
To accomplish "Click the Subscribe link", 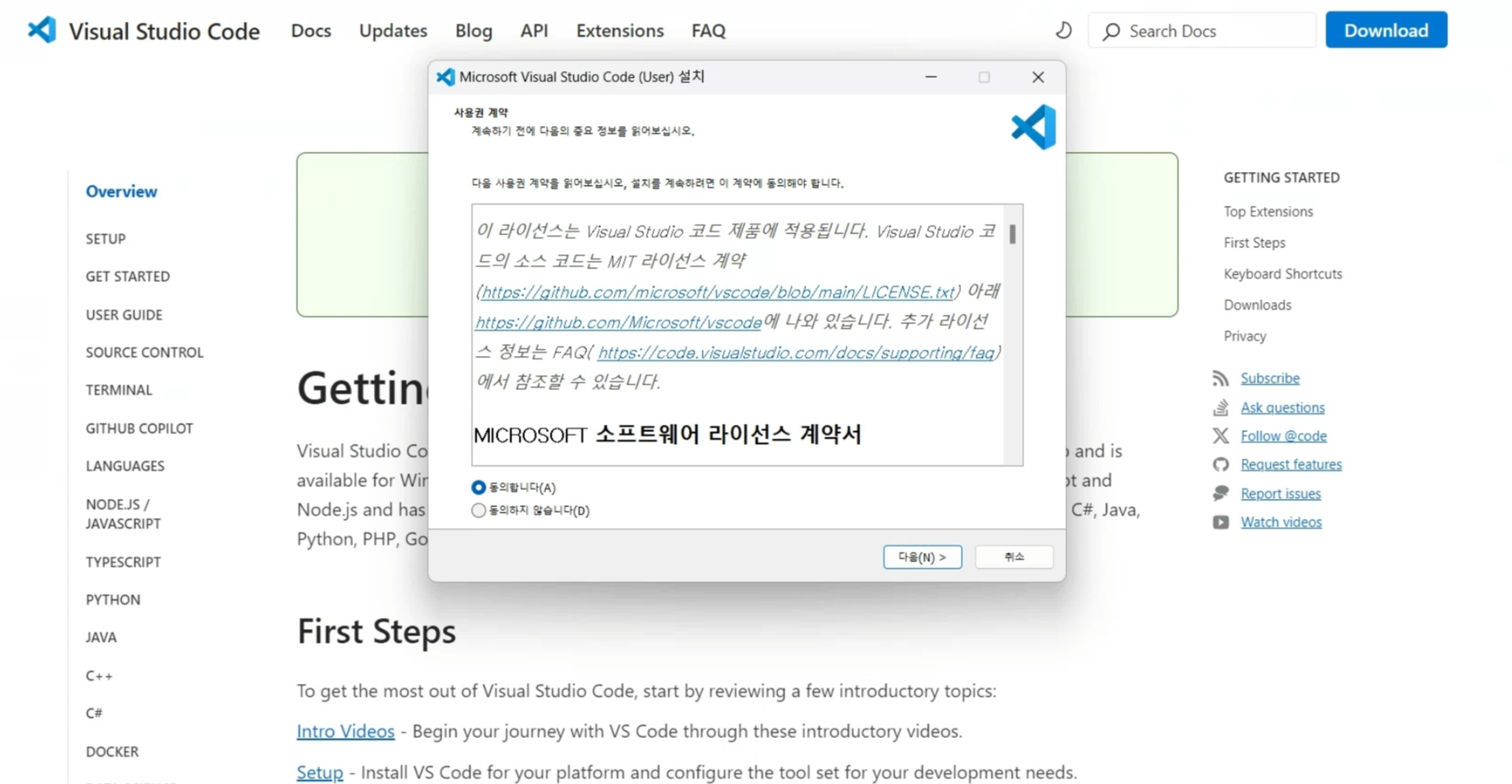I will (x=1270, y=378).
